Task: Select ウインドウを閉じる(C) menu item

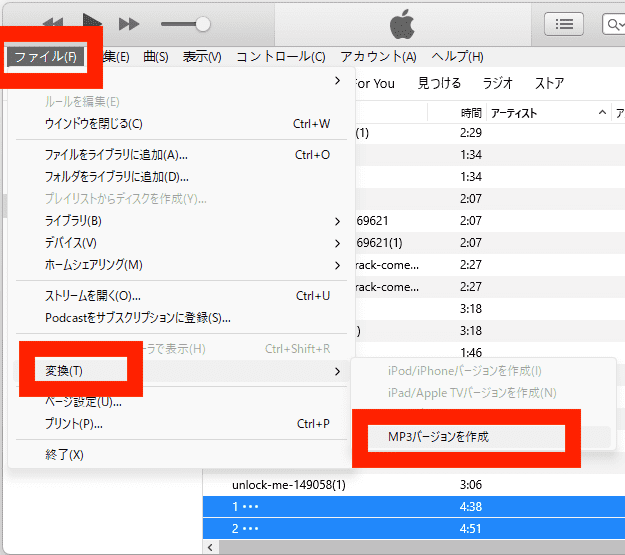Action: 182,124
